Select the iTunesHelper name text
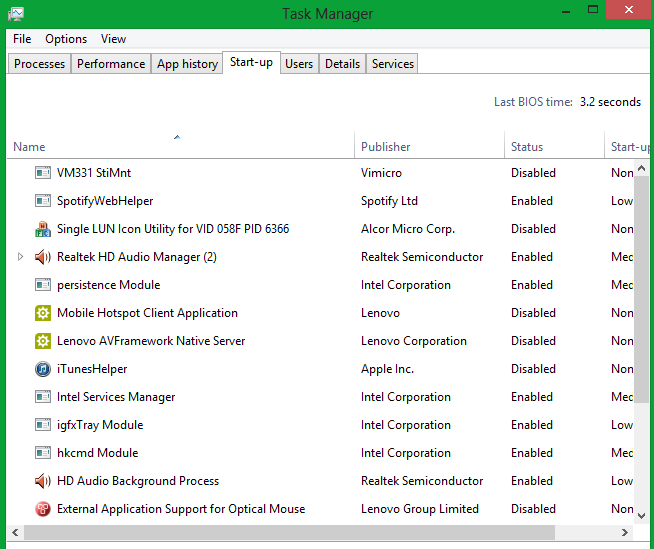Image resolution: width=654 pixels, height=549 pixels. click(x=92, y=369)
